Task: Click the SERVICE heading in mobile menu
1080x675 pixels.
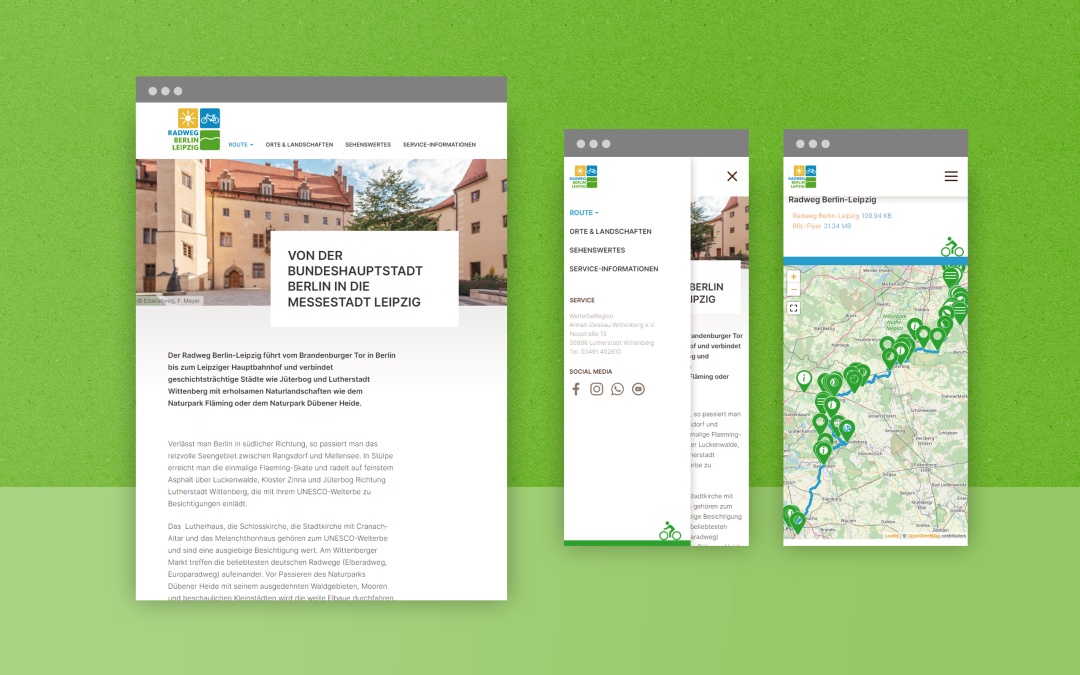Action: (x=582, y=300)
